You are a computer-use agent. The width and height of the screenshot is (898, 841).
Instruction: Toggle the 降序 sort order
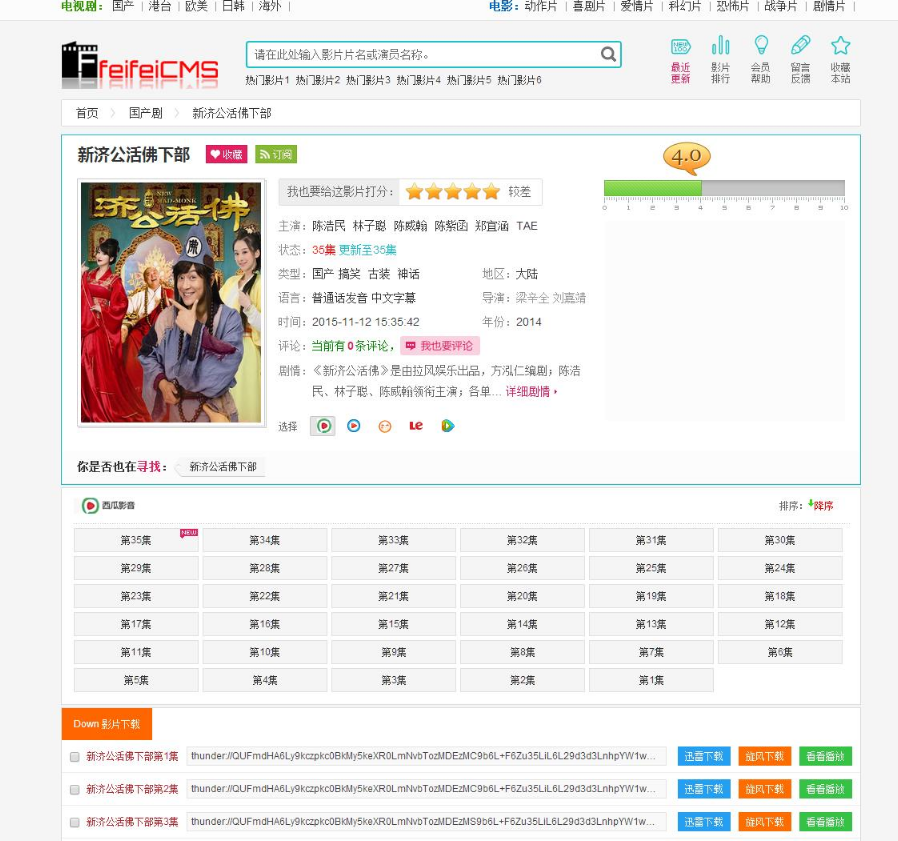(x=821, y=505)
